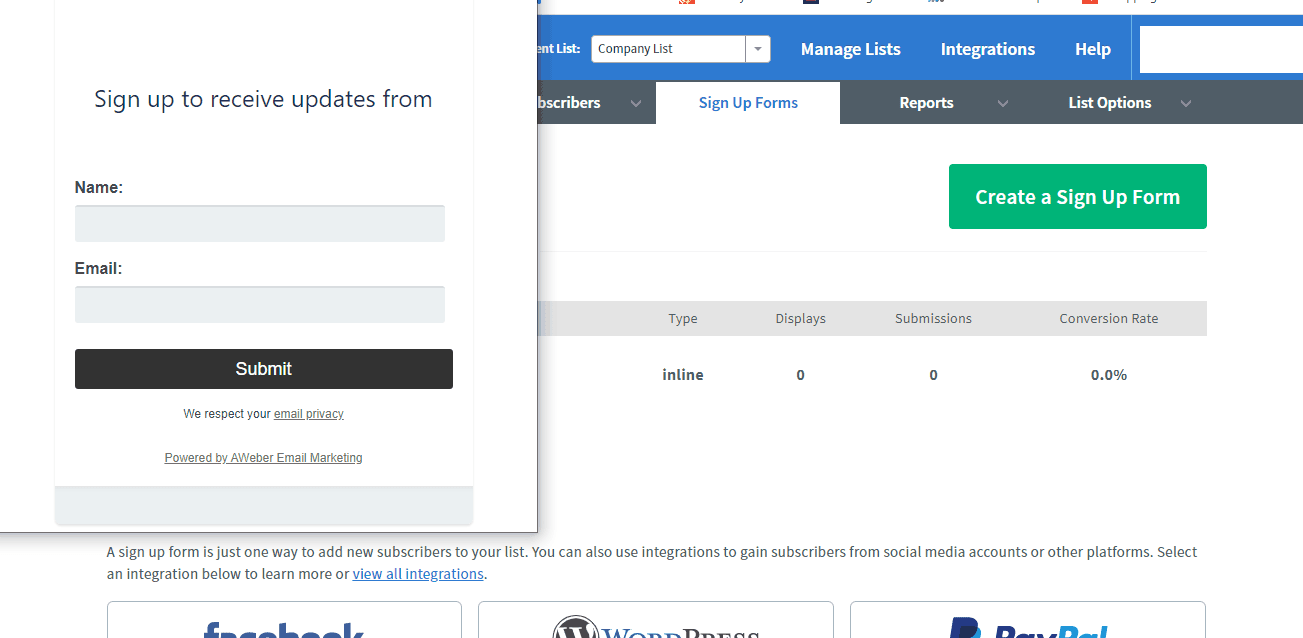The image size is (1303, 638).
Task: Expand the Subscribers tab chevron
Action: pos(636,103)
